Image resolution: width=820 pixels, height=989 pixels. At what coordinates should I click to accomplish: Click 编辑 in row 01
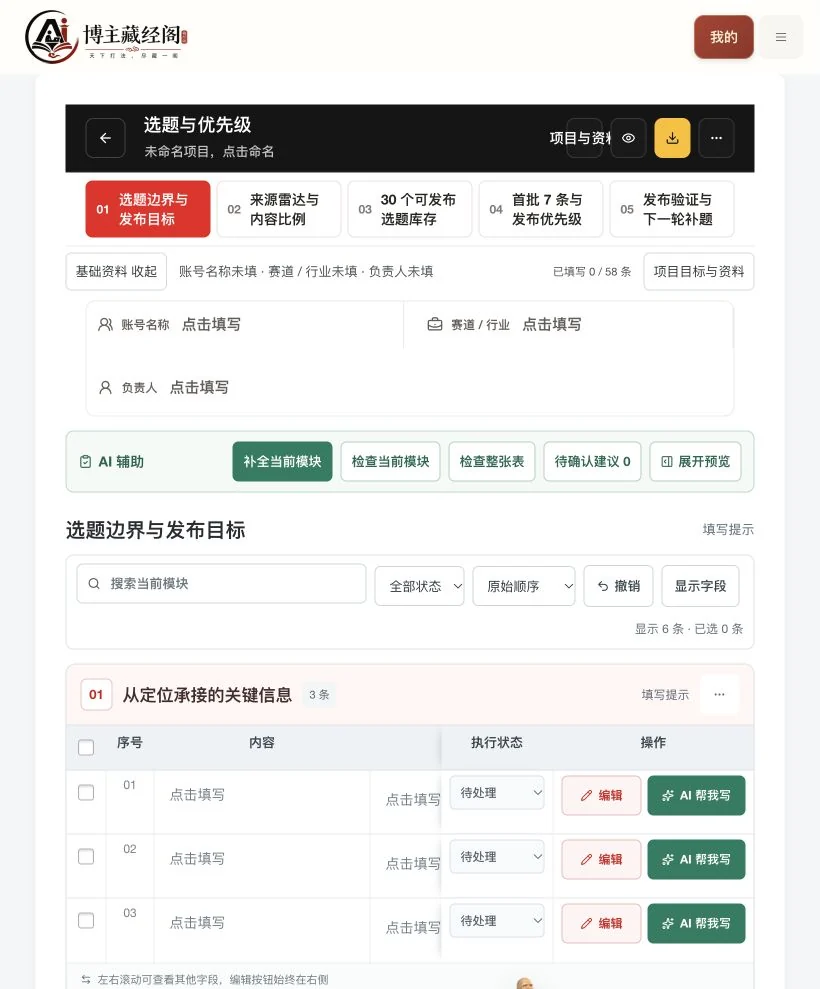[601, 795]
